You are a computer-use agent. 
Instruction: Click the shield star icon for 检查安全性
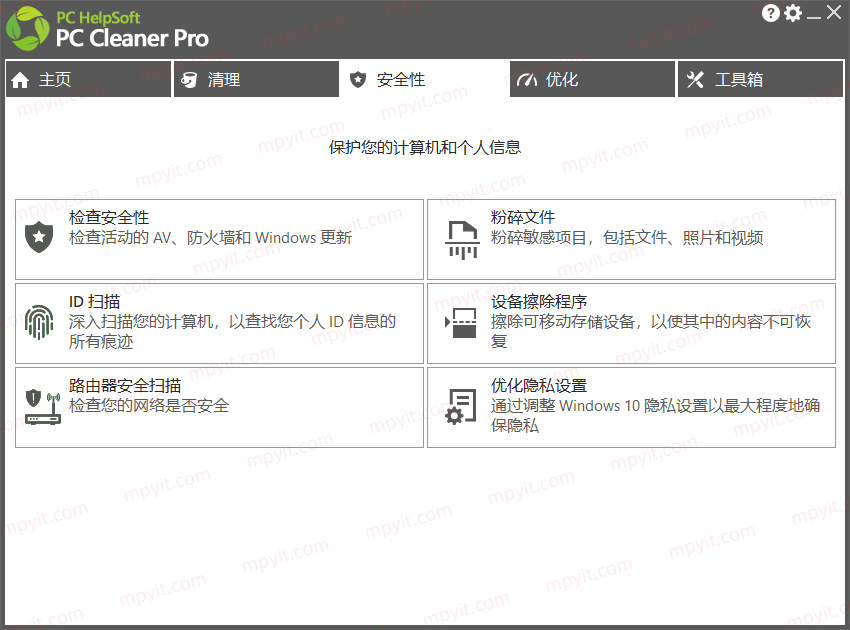click(39, 237)
